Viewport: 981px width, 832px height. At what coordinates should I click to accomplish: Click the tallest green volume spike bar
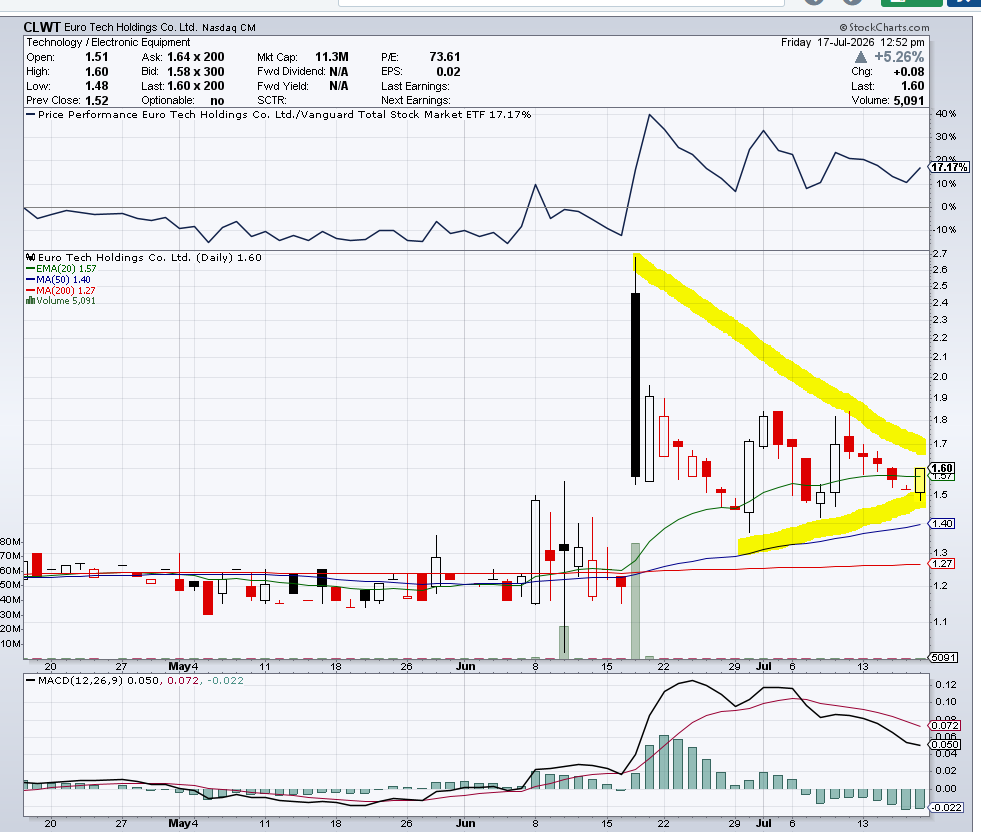pos(636,601)
